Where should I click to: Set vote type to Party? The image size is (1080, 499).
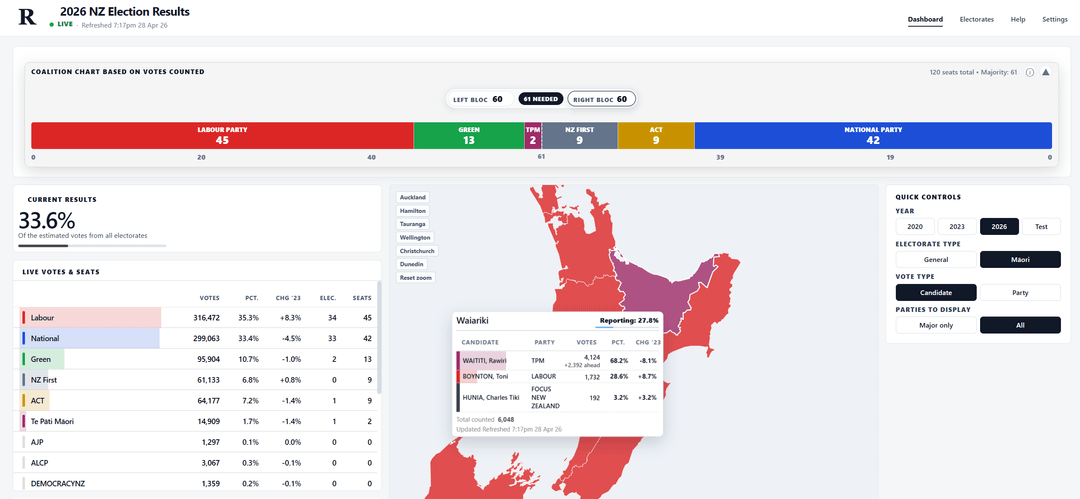(x=1021, y=293)
